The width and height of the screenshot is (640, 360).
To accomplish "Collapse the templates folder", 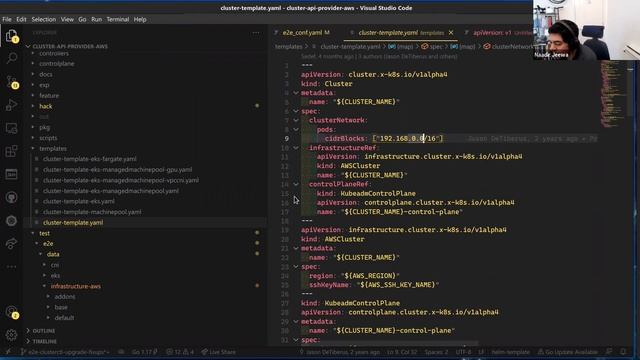I will 53,149.
